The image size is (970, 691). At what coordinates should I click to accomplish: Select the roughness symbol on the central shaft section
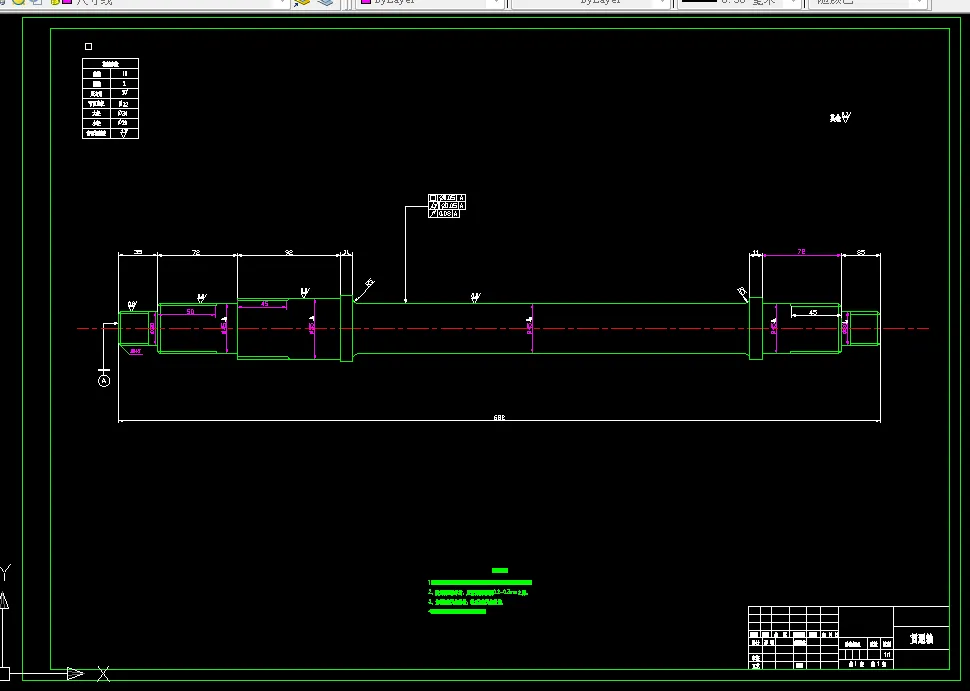coord(475,298)
